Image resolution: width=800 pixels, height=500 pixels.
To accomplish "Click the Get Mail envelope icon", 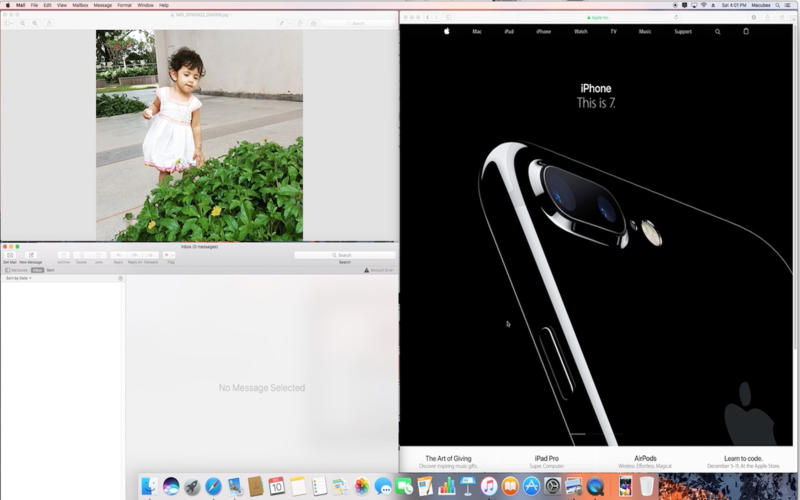I will coord(9,255).
